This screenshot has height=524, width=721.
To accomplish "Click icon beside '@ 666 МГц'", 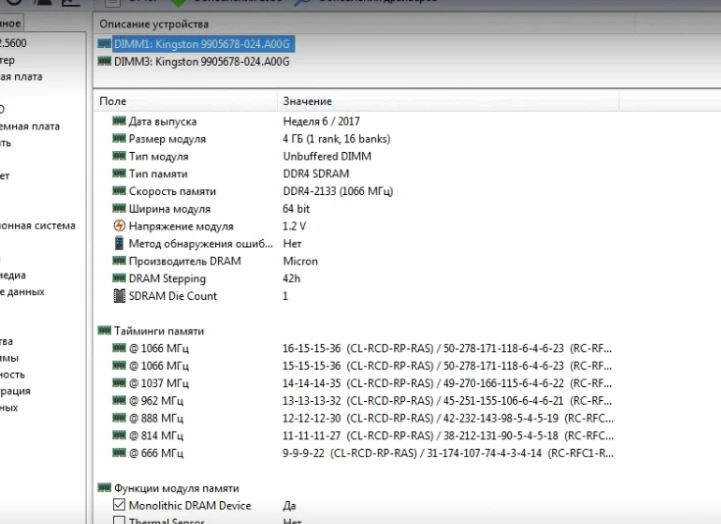I will point(119,453).
